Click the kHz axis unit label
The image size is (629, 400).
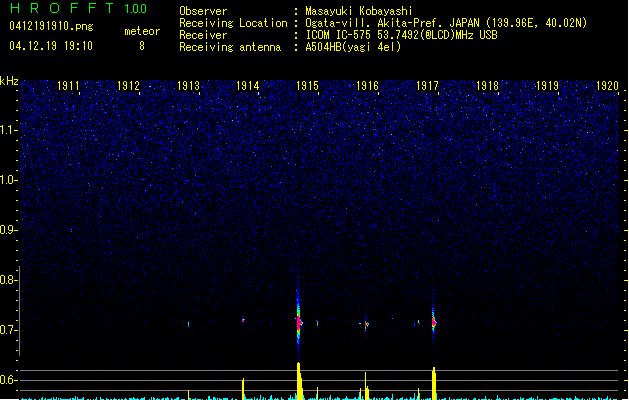point(9,81)
